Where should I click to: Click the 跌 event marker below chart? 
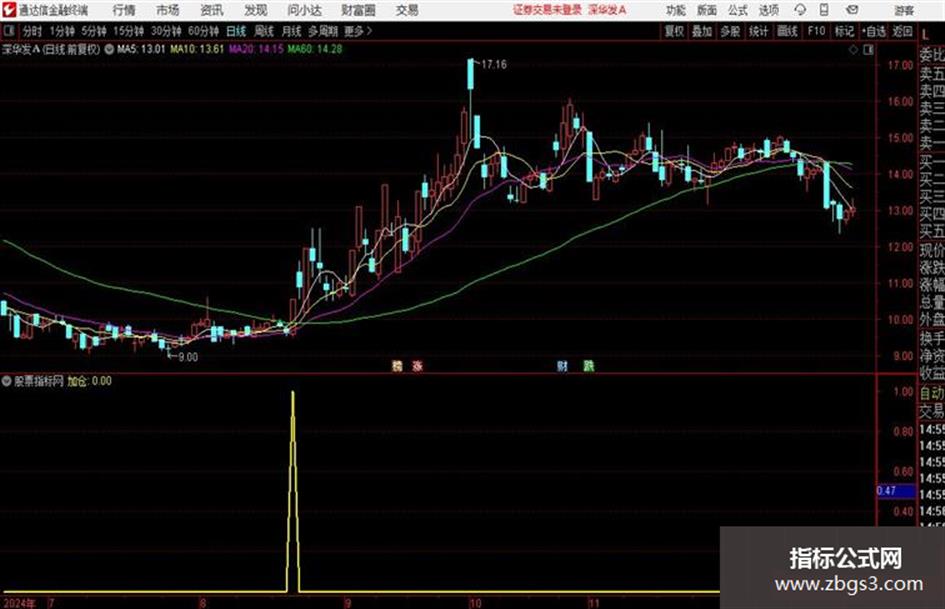pos(588,365)
